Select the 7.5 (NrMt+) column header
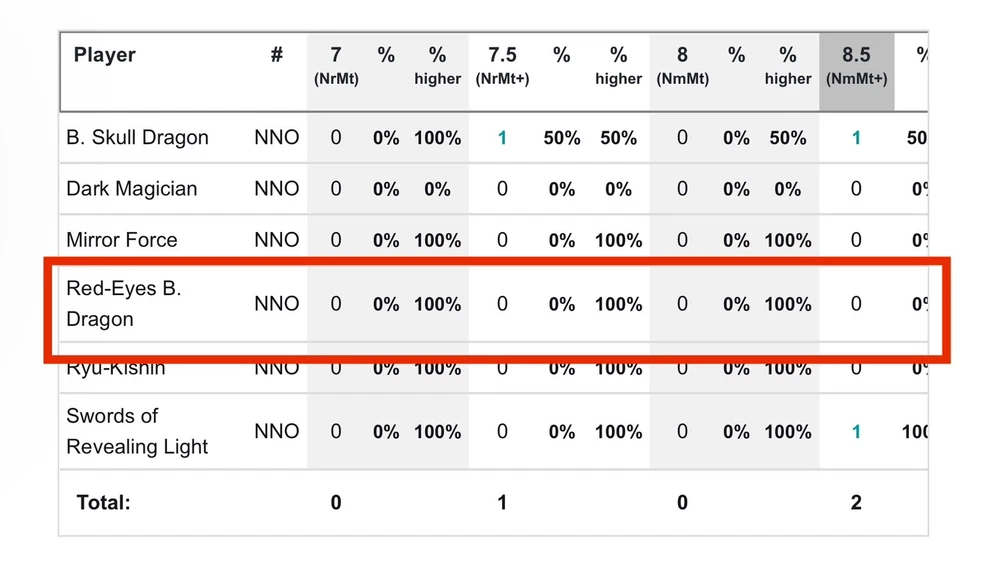Viewport: 1000px width, 584px height. click(502, 66)
